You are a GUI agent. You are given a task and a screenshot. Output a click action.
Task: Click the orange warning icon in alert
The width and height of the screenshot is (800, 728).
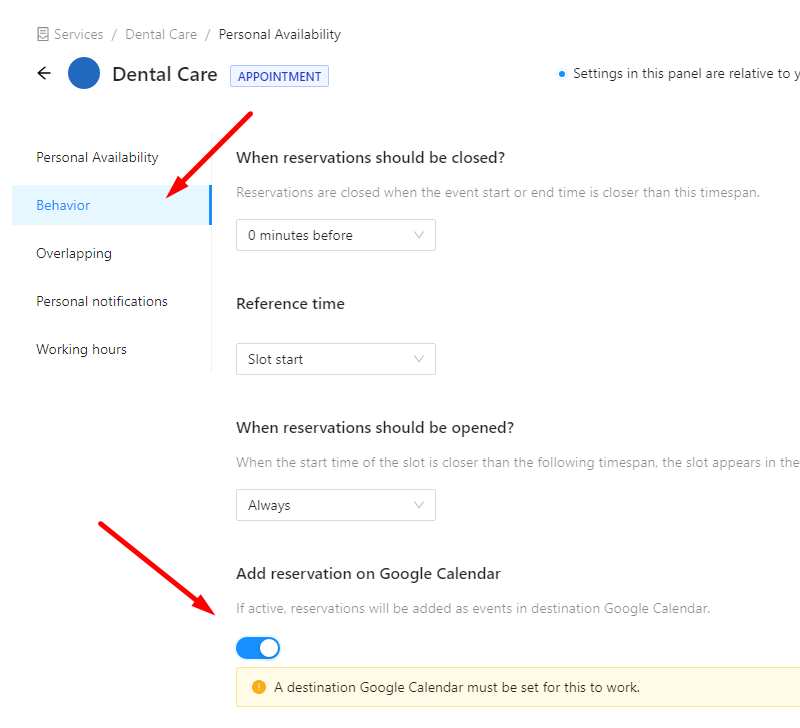(259, 687)
